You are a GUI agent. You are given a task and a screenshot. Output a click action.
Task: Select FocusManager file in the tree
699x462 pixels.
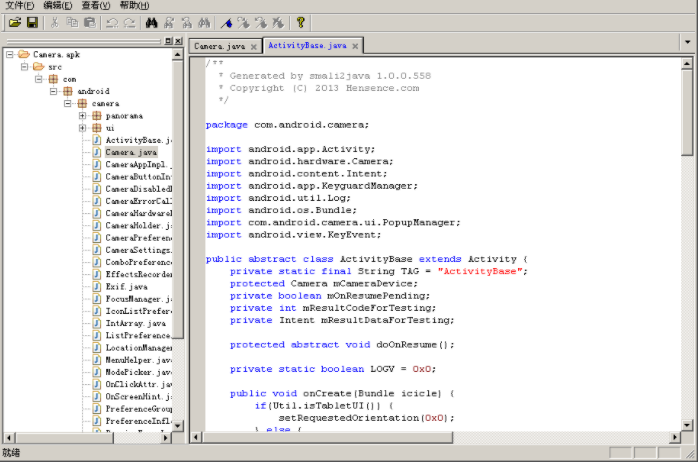[138, 299]
